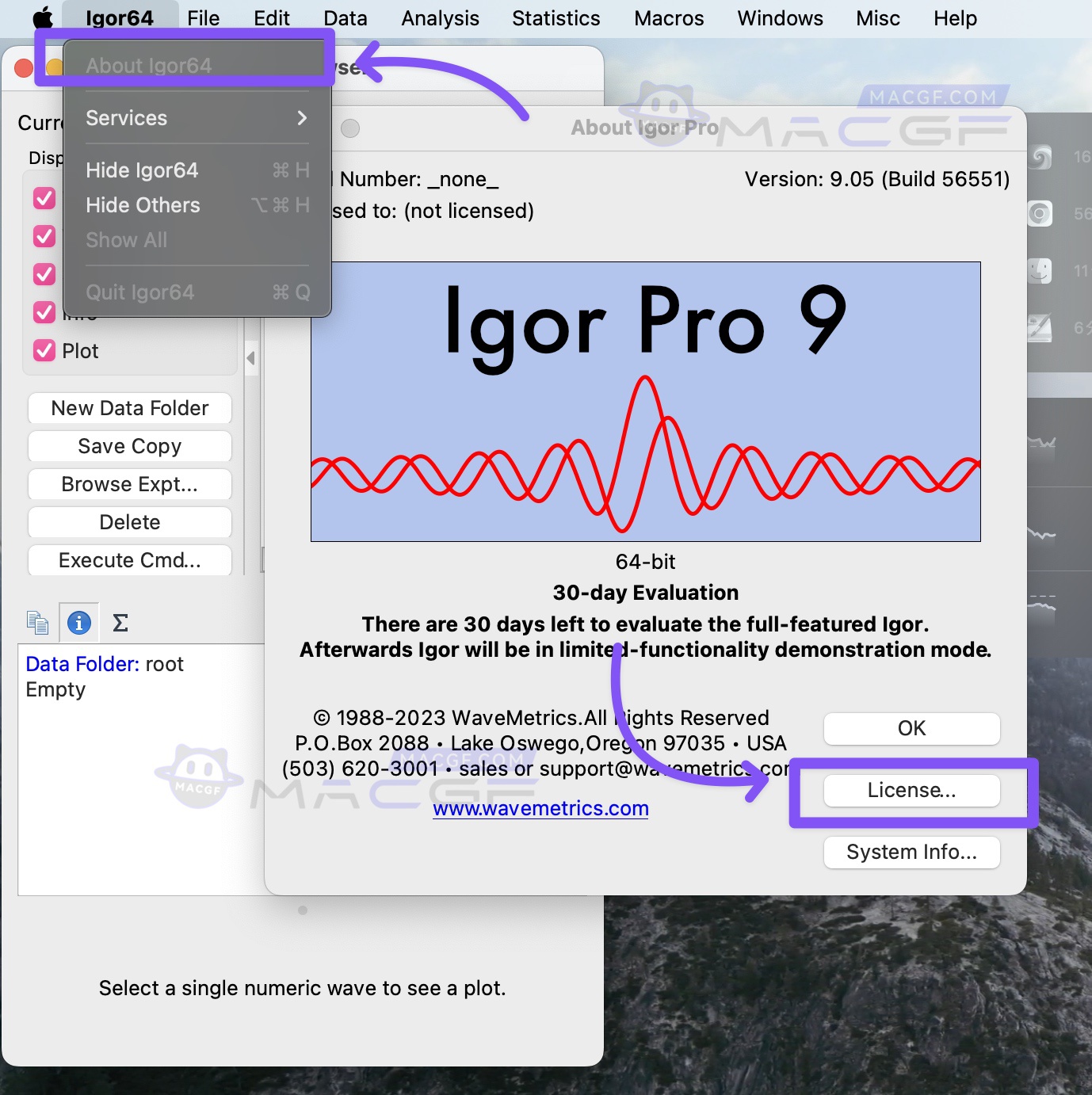
Task: Open the Macros menu
Action: pos(668,17)
